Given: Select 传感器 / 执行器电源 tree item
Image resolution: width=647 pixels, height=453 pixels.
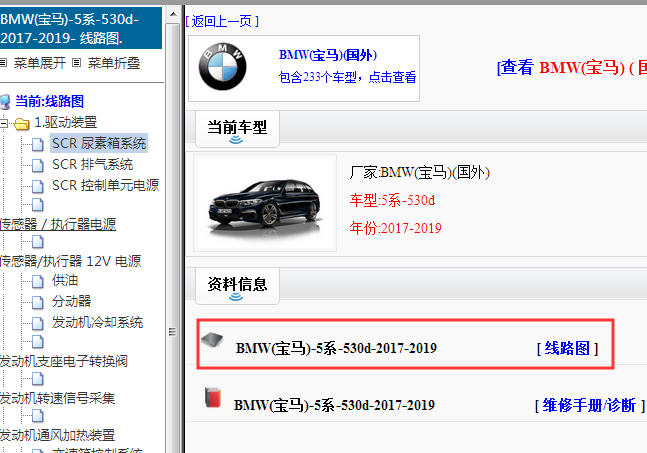Looking at the screenshot, I should point(58,224).
